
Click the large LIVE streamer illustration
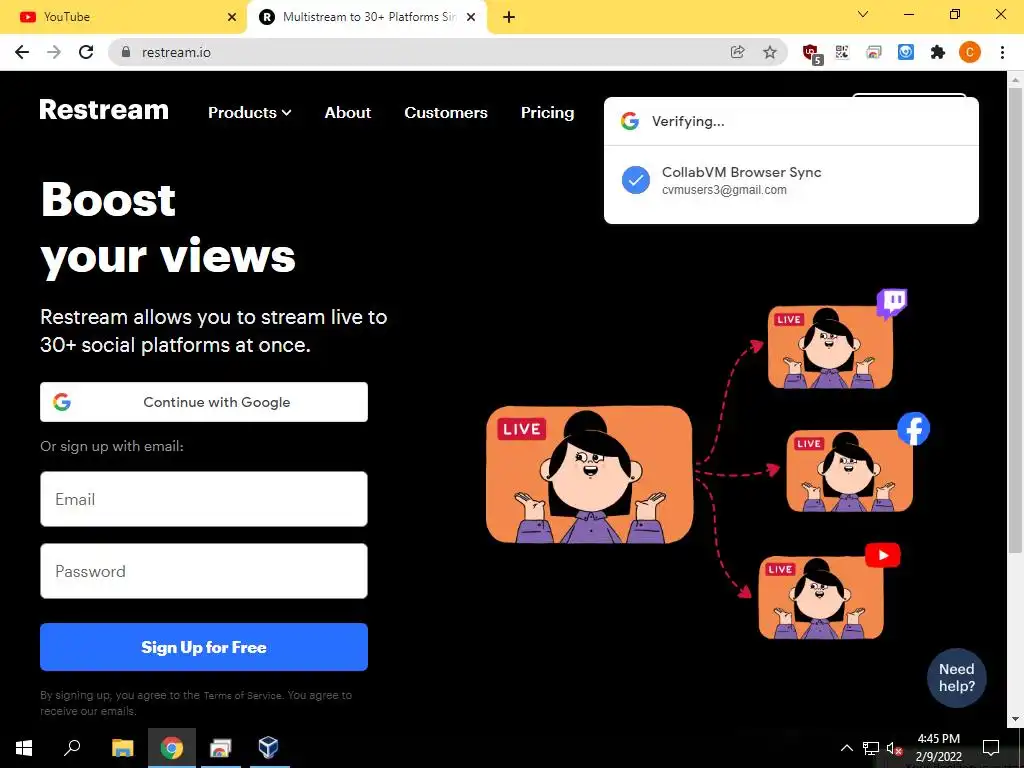click(589, 475)
